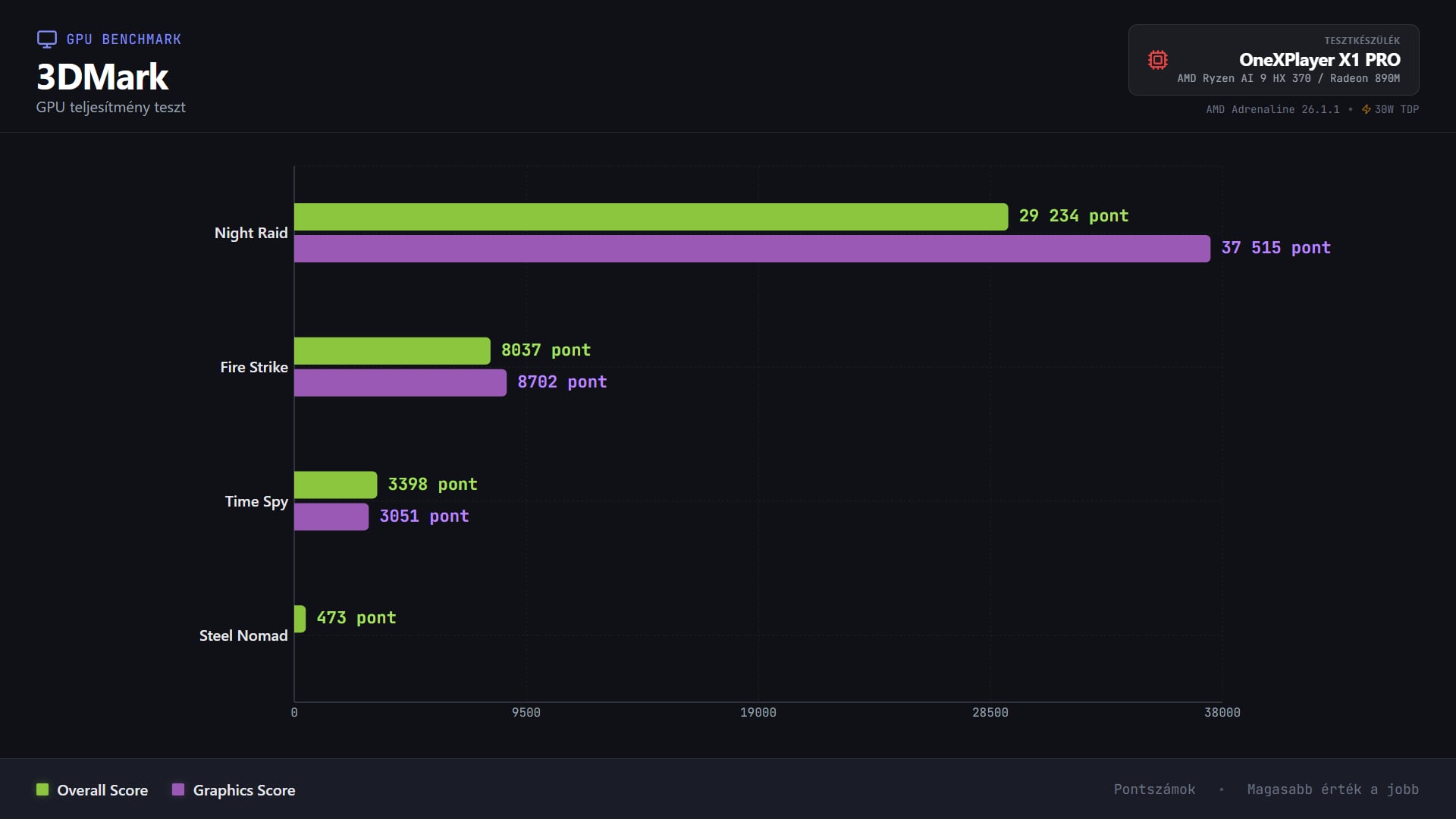Click the Night Raid green overall bar
This screenshot has height=819, width=1456.
point(651,217)
